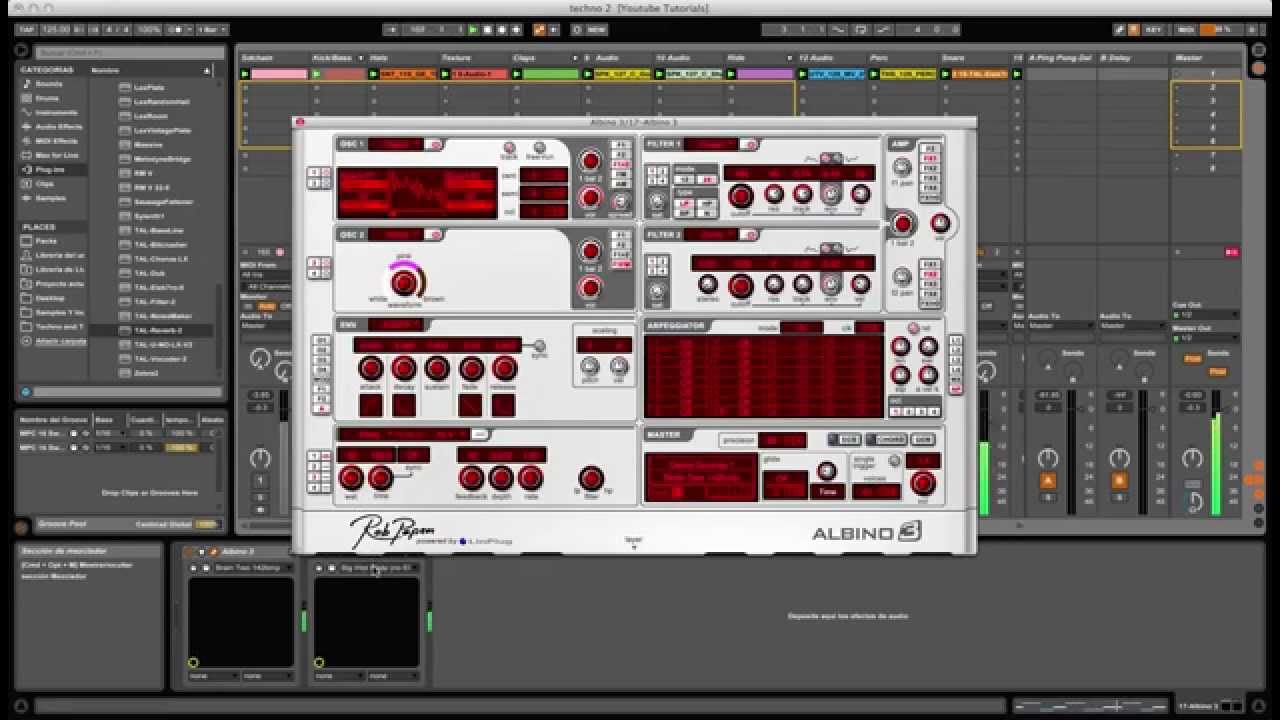This screenshot has height=720, width=1280.
Task: Toggle OSC 1 freerun button
Action: (x=540, y=147)
